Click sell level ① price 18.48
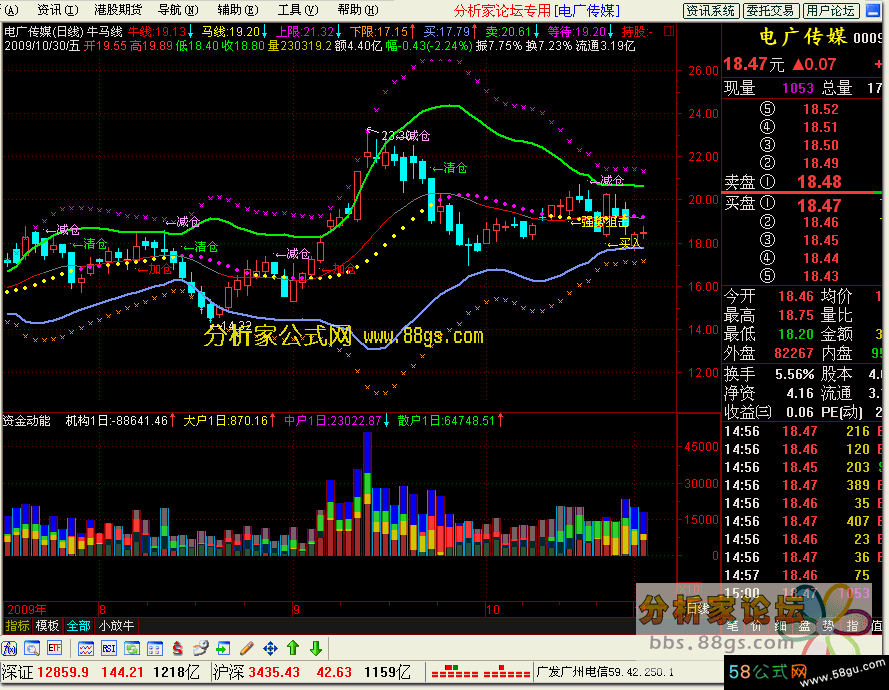This screenshot has height=690, width=889. pos(819,182)
